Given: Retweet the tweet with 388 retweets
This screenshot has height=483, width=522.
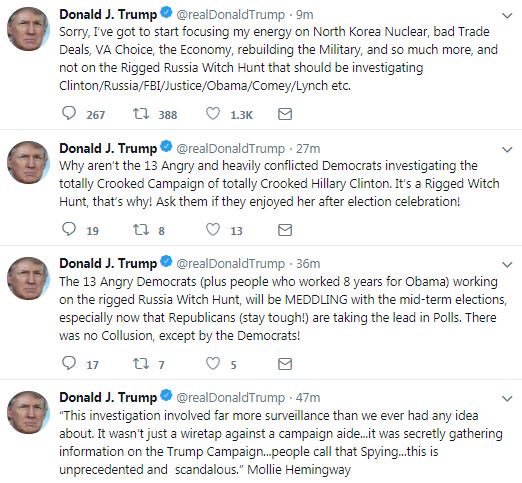Looking at the screenshot, I should click(x=141, y=114).
